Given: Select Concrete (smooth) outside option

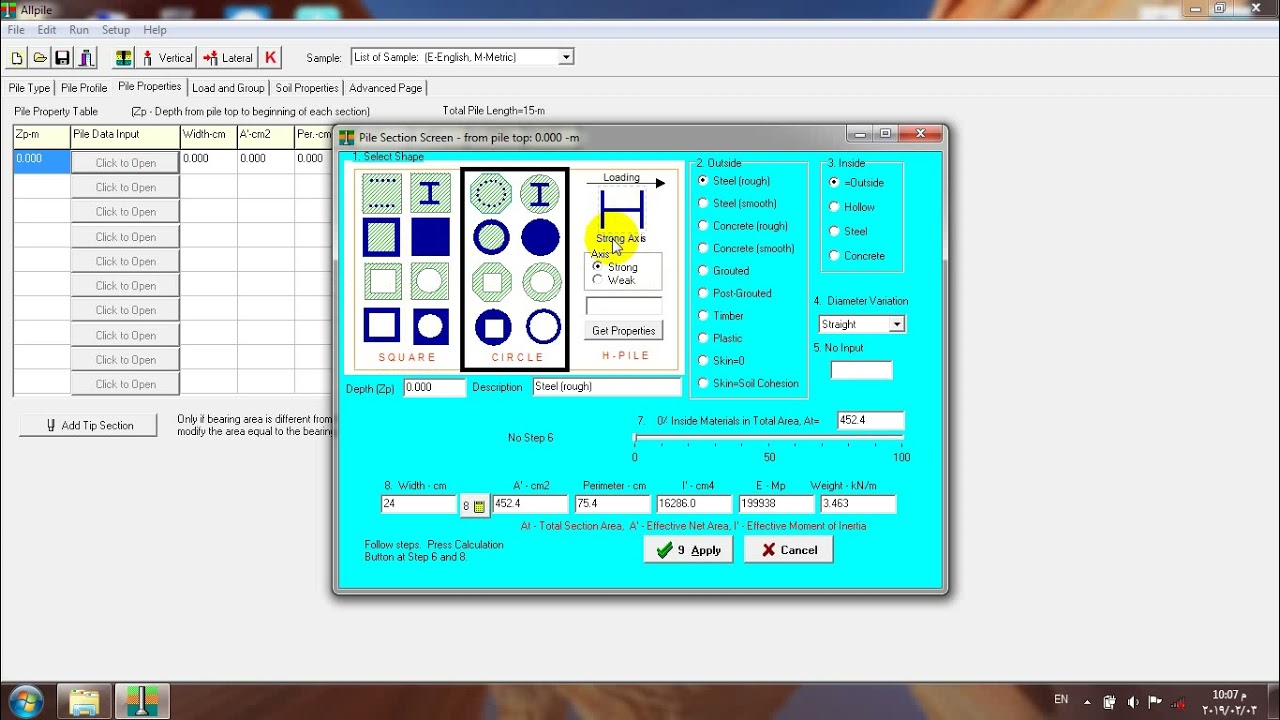Looking at the screenshot, I should [x=703, y=248].
